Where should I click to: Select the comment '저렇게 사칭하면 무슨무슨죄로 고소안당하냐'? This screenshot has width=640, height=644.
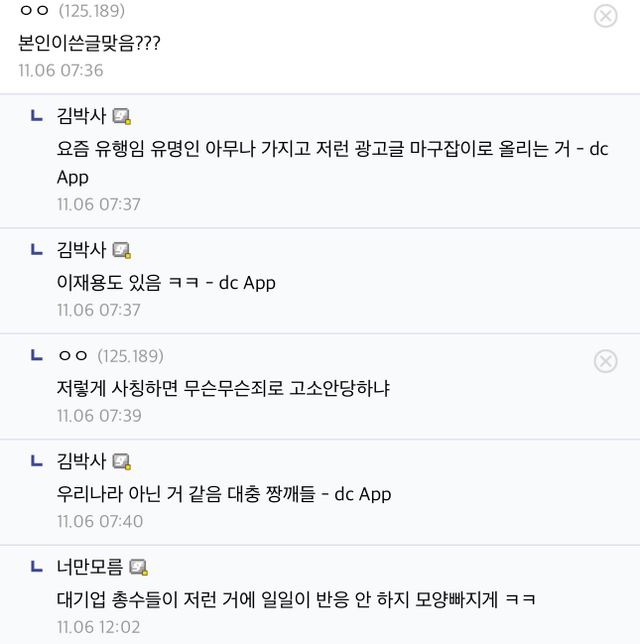pos(223,388)
